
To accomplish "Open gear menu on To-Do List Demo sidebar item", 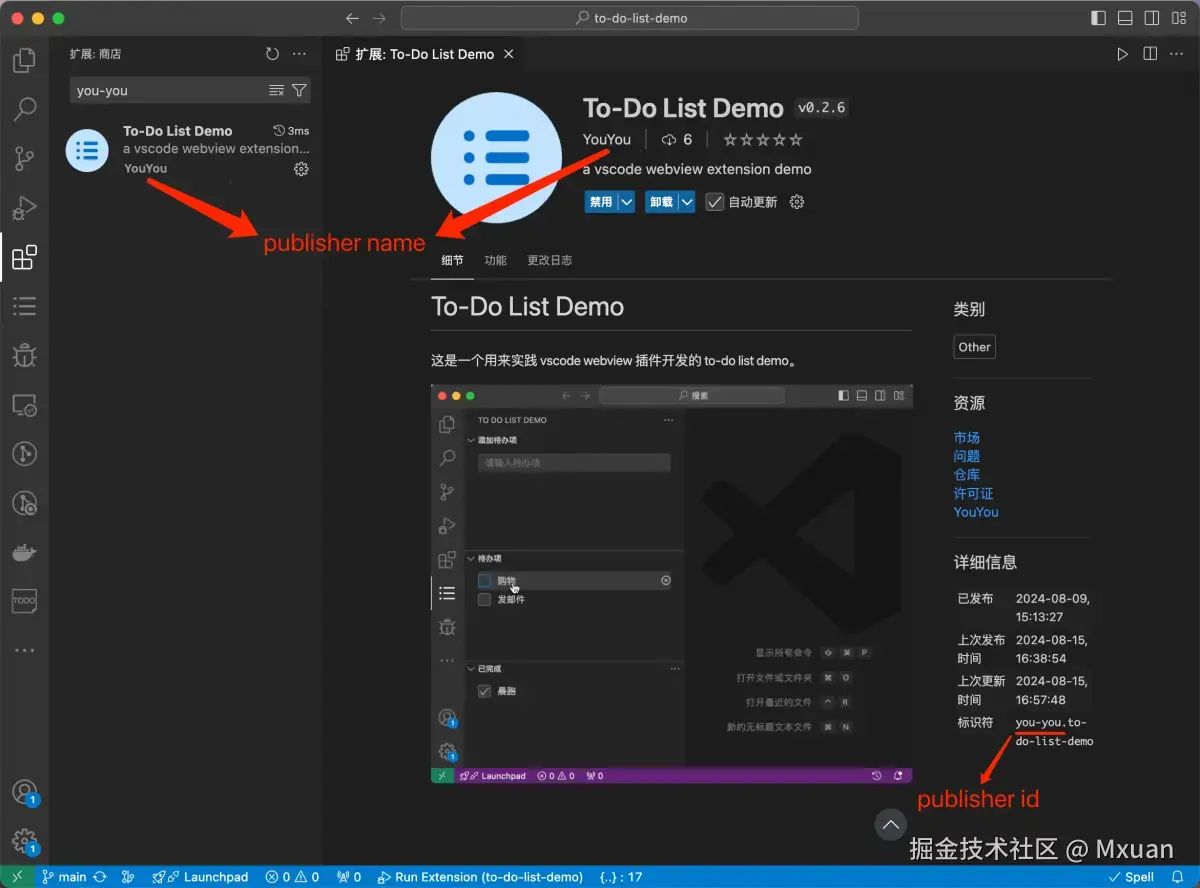I will [301, 169].
